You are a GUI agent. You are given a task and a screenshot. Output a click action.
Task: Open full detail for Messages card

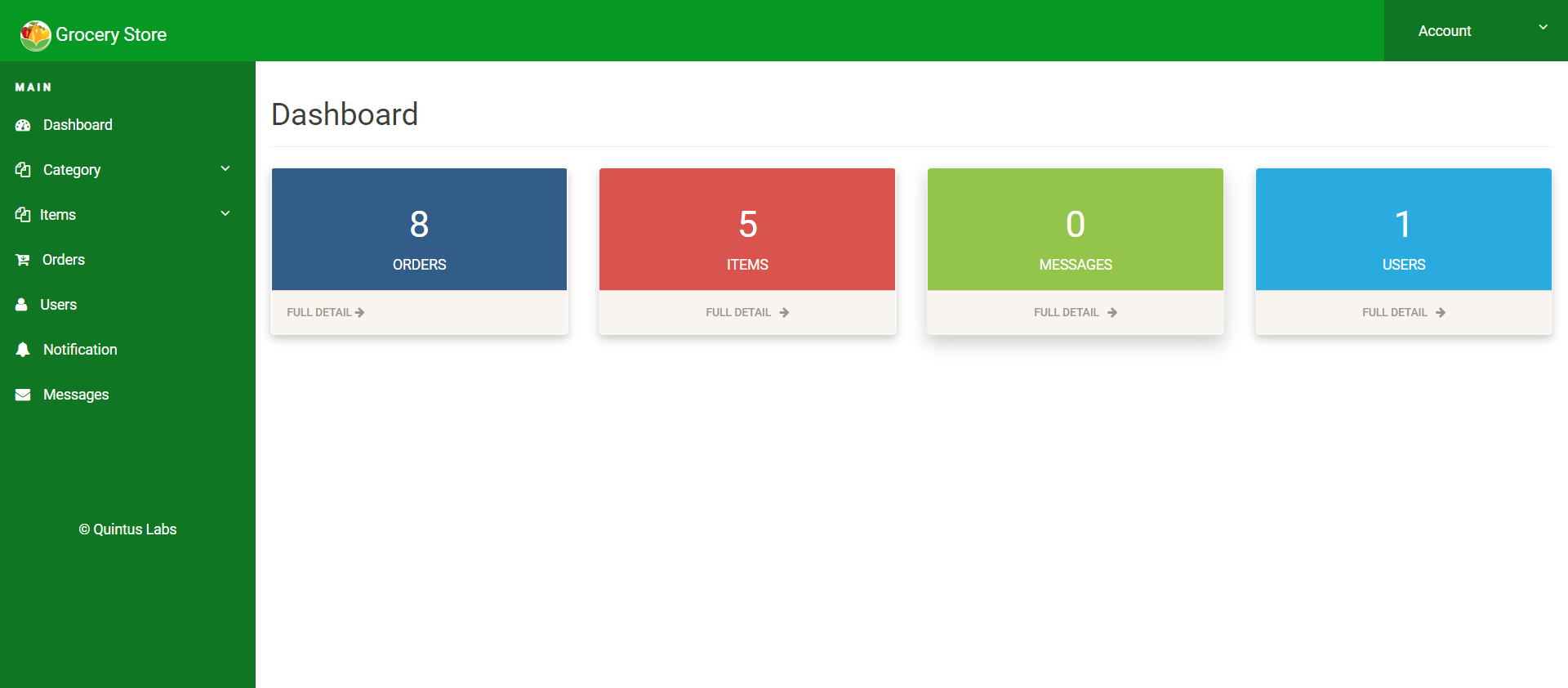[1067, 312]
